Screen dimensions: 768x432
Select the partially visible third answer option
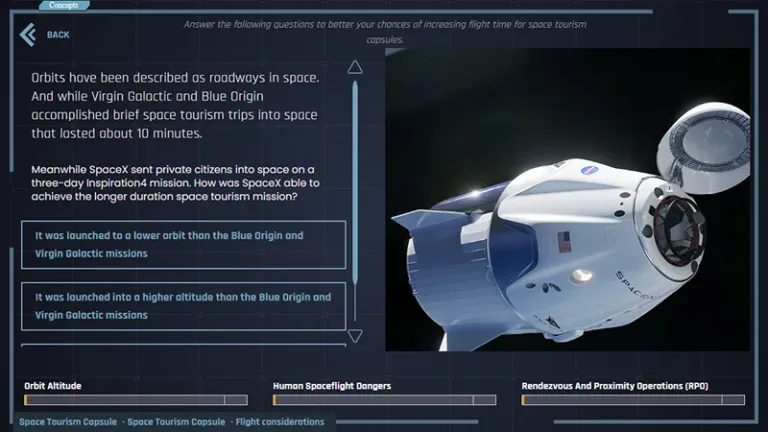183,346
